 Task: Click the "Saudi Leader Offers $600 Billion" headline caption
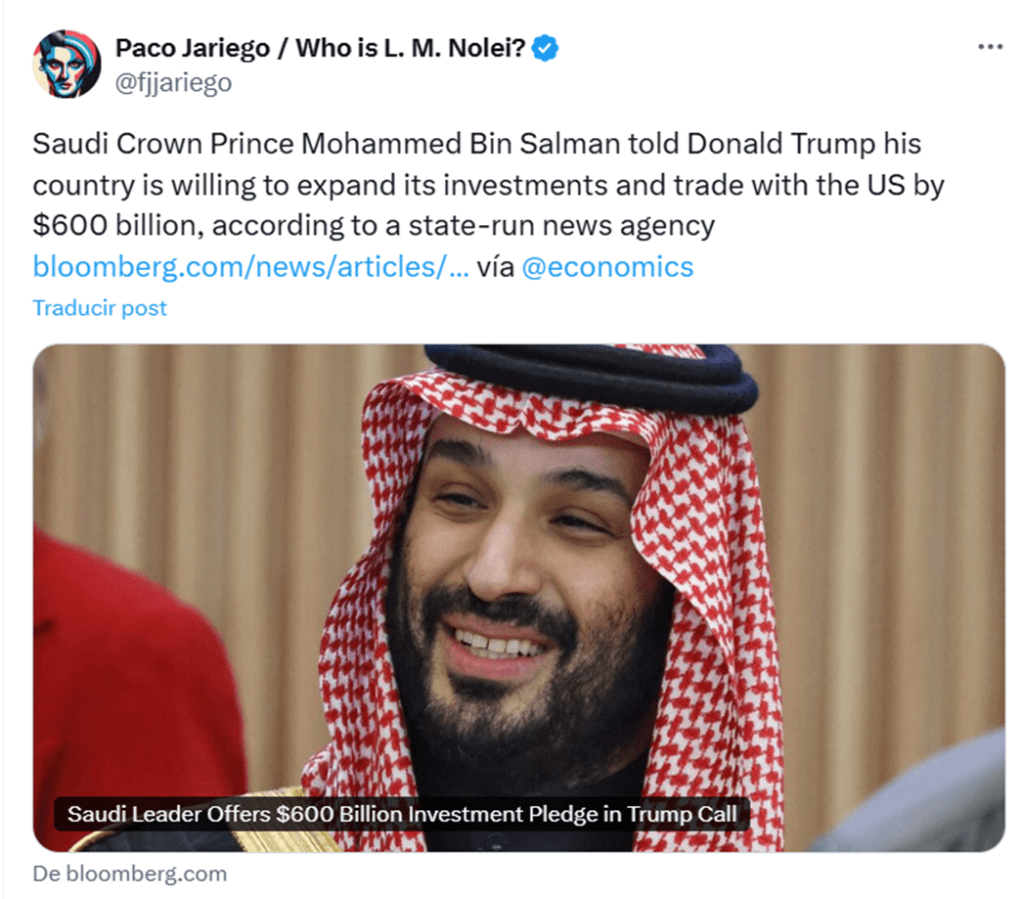(402, 814)
